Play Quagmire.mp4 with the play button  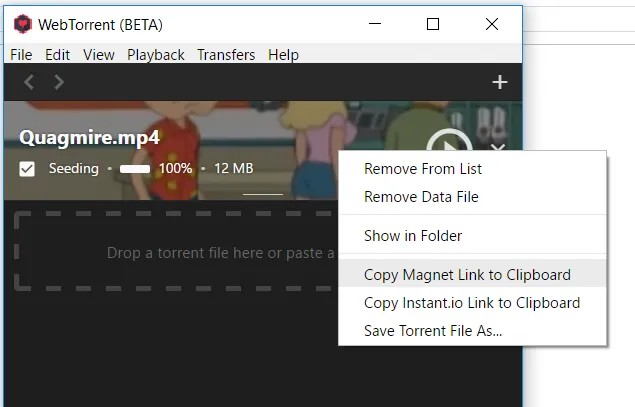450,141
